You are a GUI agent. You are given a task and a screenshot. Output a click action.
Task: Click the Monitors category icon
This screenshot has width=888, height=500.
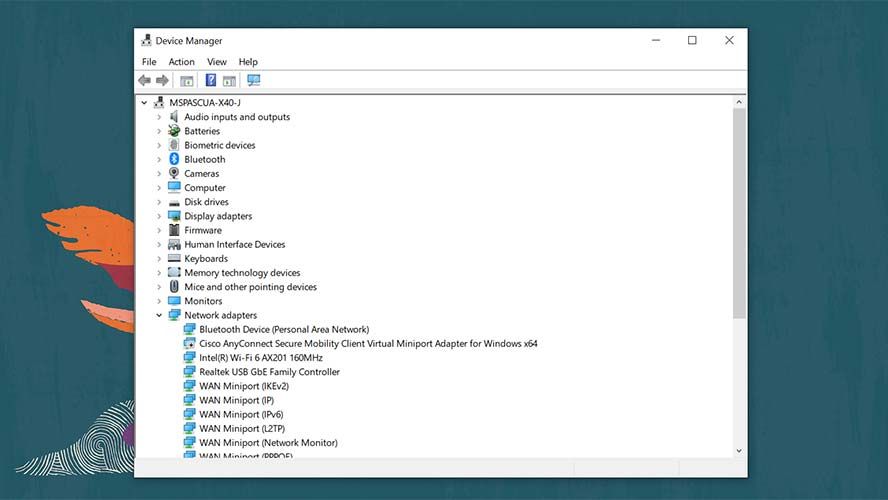tap(174, 301)
